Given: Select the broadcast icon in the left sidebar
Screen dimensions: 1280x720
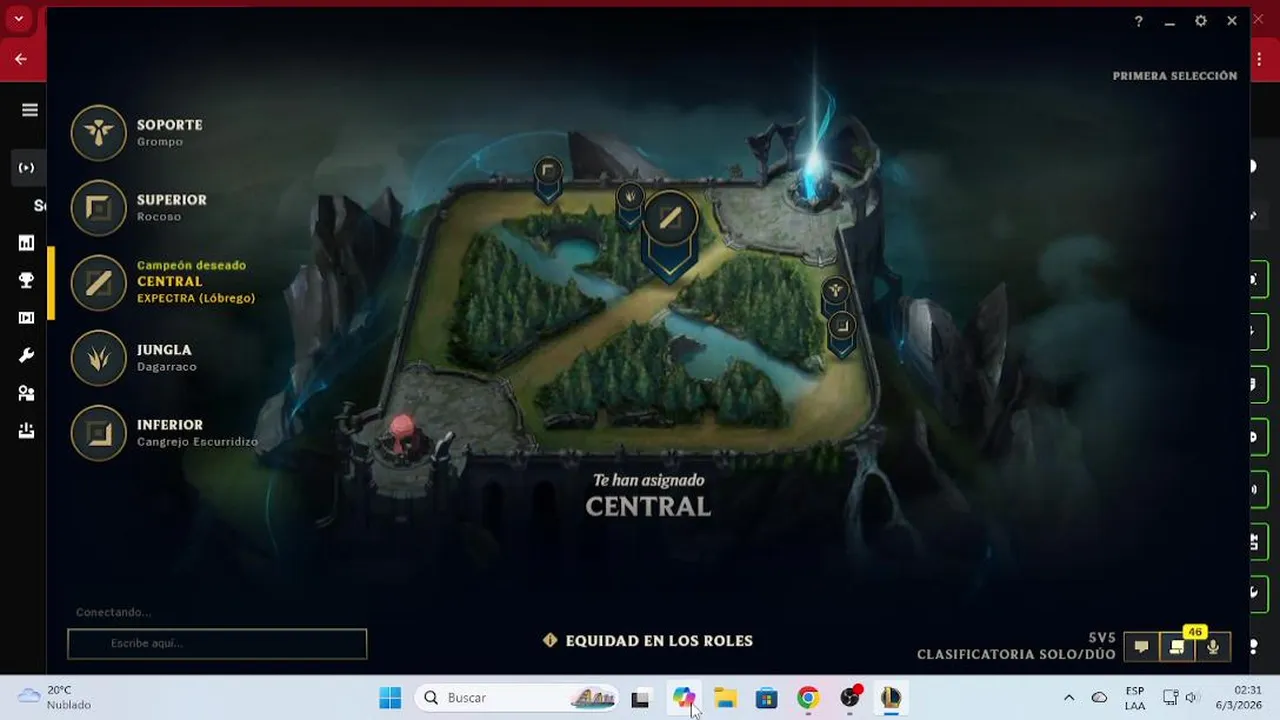Looking at the screenshot, I should click(26, 168).
